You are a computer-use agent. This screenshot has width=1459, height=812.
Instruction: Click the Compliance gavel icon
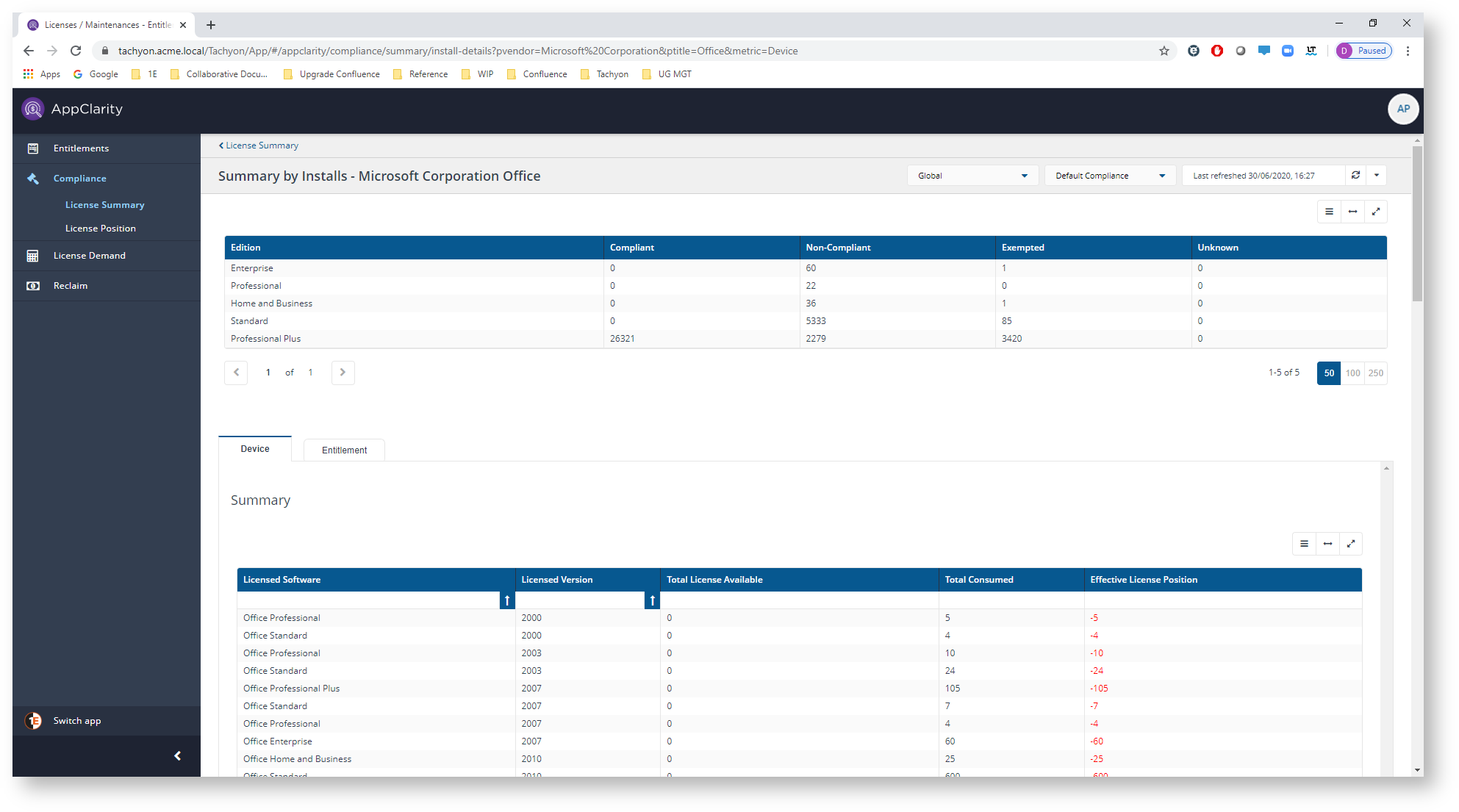[33, 179]
